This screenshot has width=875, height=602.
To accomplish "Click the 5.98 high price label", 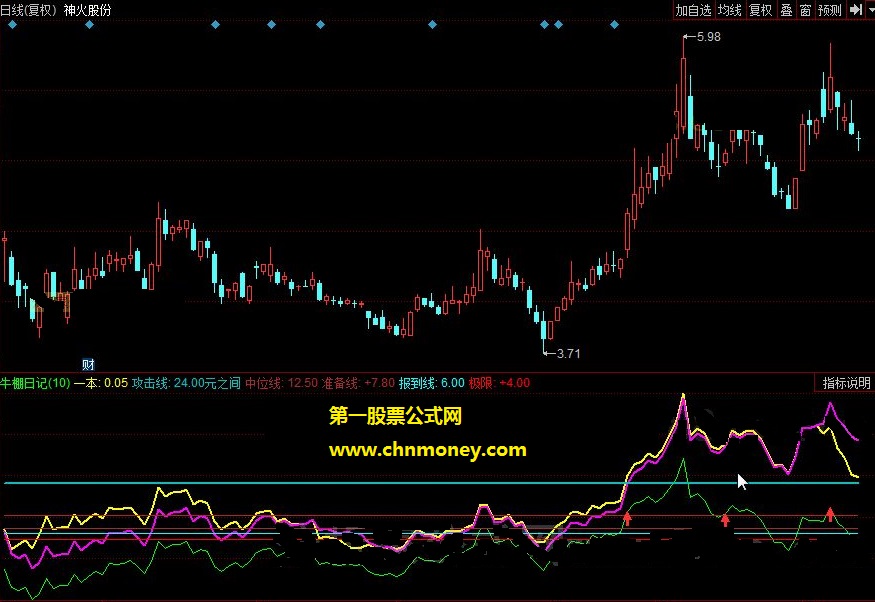I will [x=709, y=37].
